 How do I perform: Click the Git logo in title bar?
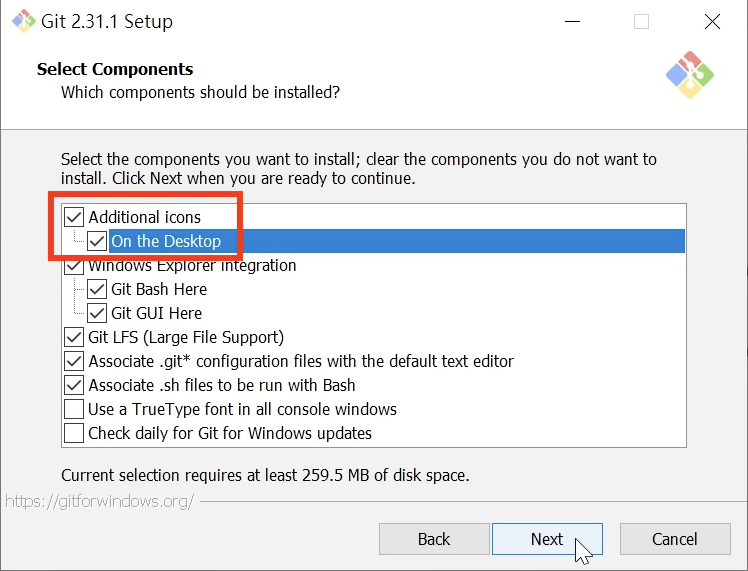coord(23,22)
